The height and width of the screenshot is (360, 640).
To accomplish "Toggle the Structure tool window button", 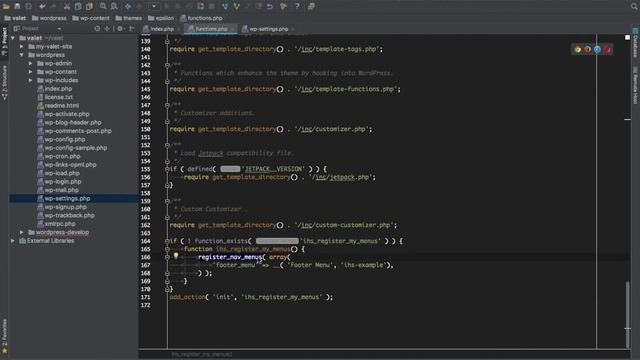I will click(x=4, y=82).
